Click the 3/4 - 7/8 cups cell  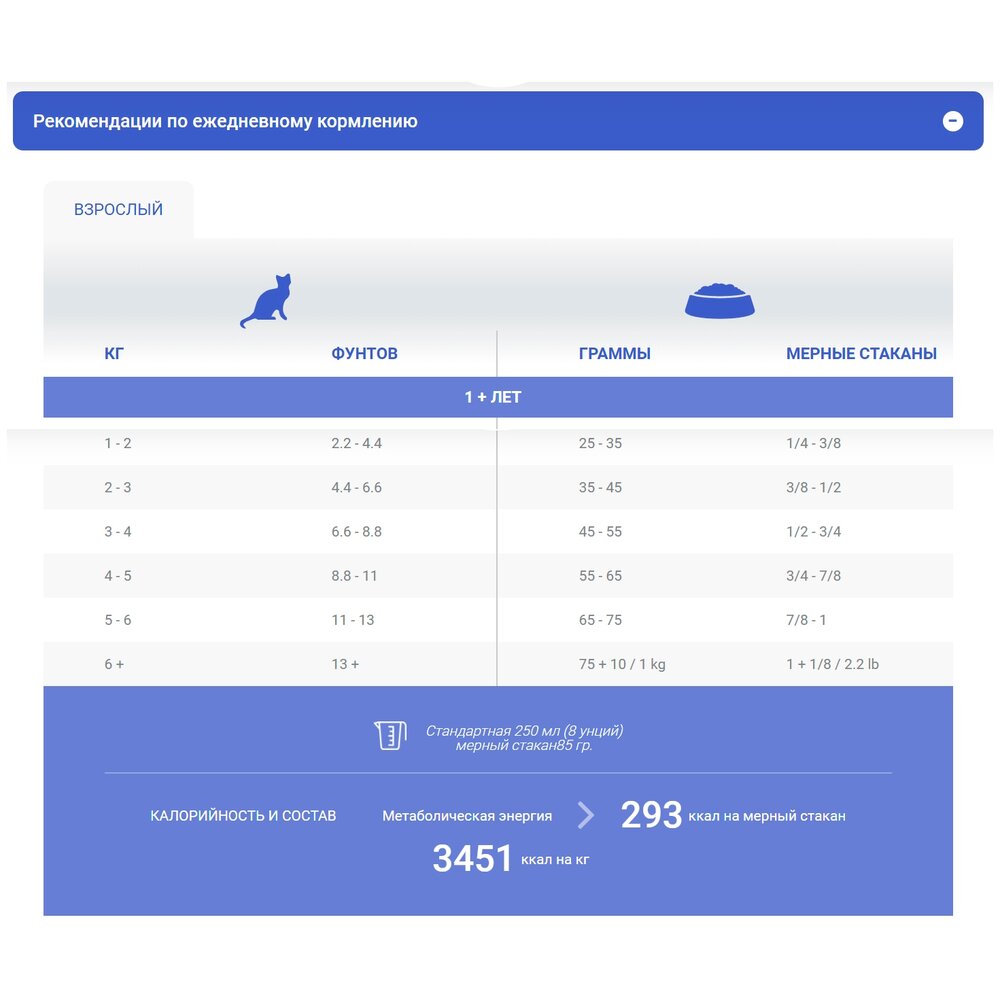coord(813,576)
